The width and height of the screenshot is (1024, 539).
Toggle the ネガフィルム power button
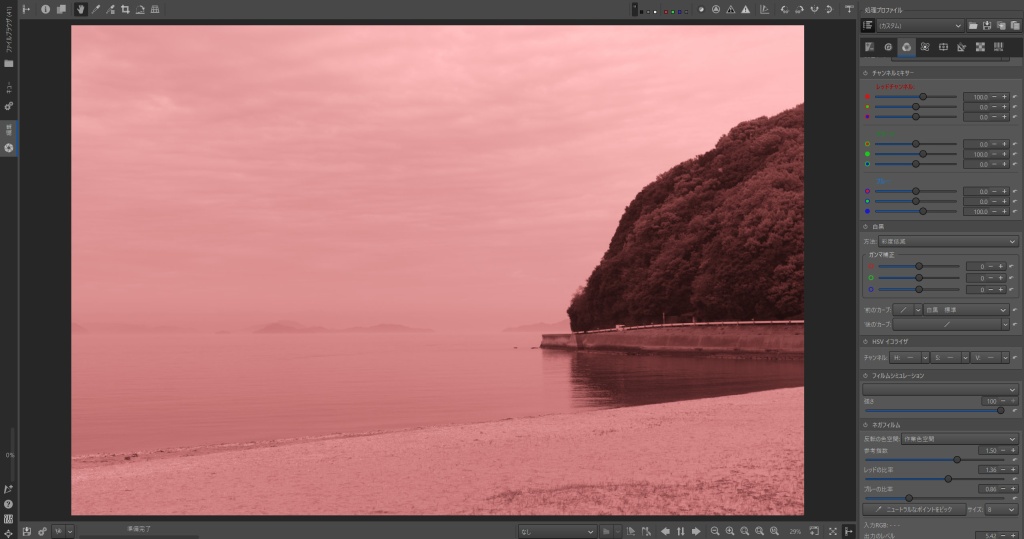click(x=865, y=425)
